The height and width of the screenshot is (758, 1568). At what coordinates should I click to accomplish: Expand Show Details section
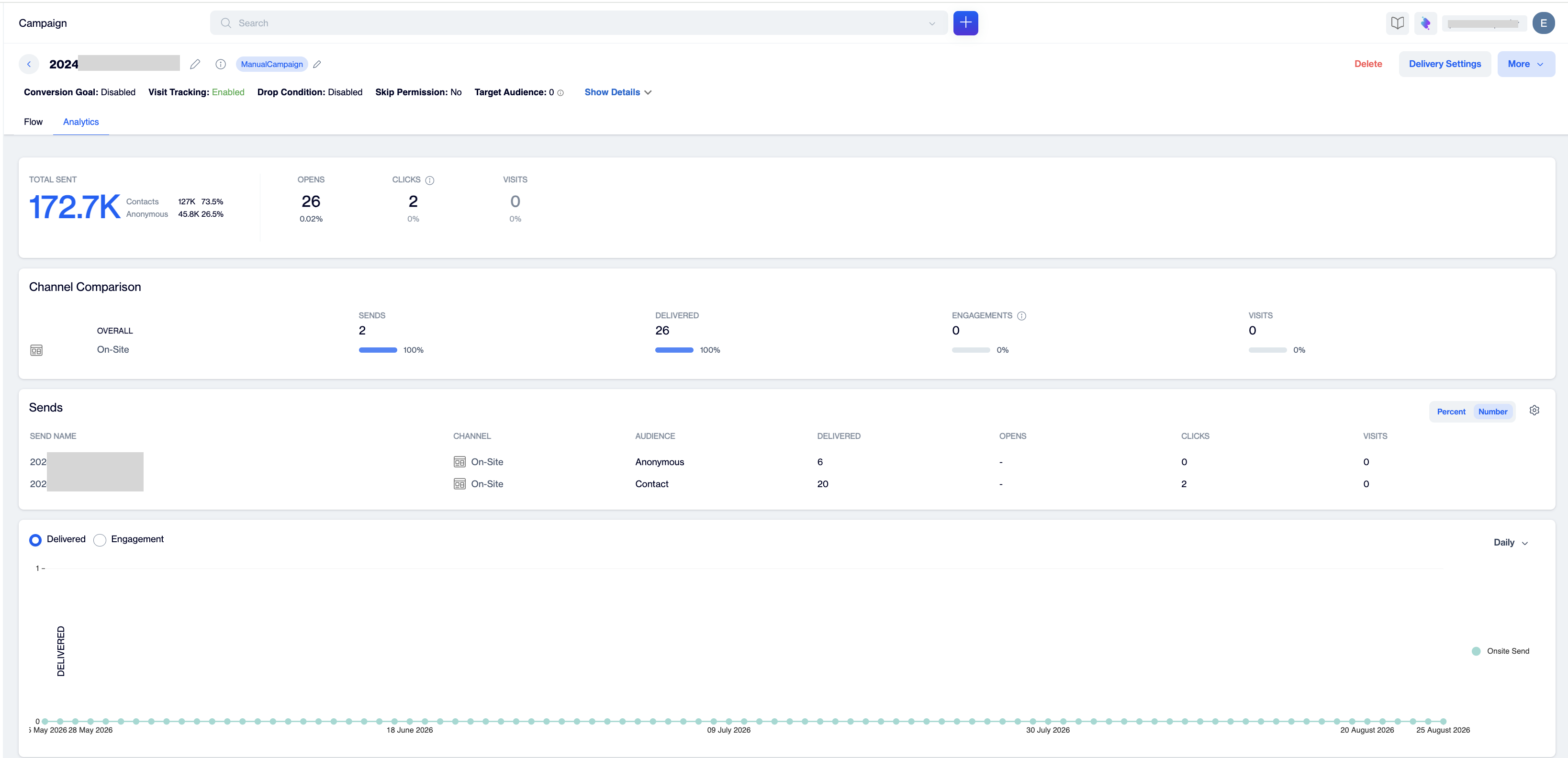pyautogui.click(x=618, y=92)
